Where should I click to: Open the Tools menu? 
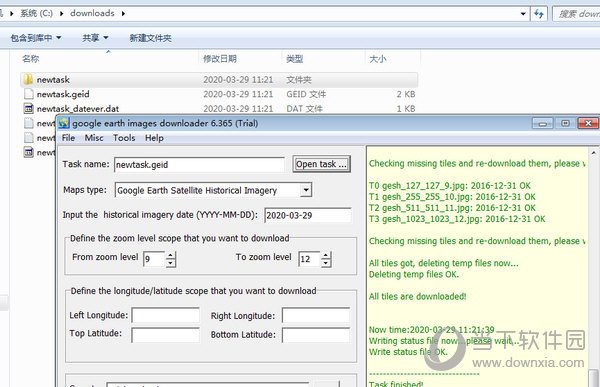pos(124,138)
